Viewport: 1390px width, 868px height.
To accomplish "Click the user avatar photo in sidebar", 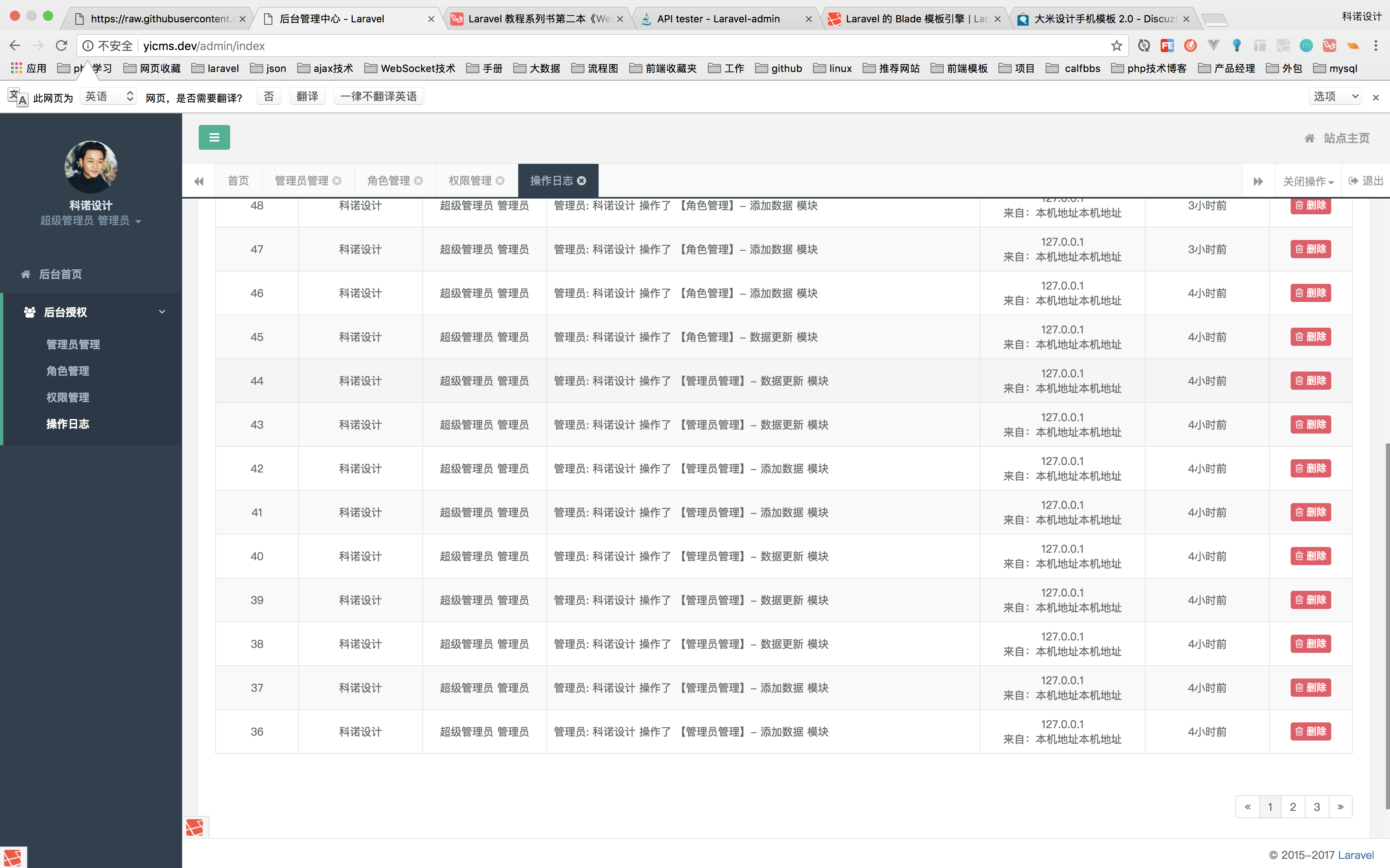I will pyautogui.click(x=91, y=166).
